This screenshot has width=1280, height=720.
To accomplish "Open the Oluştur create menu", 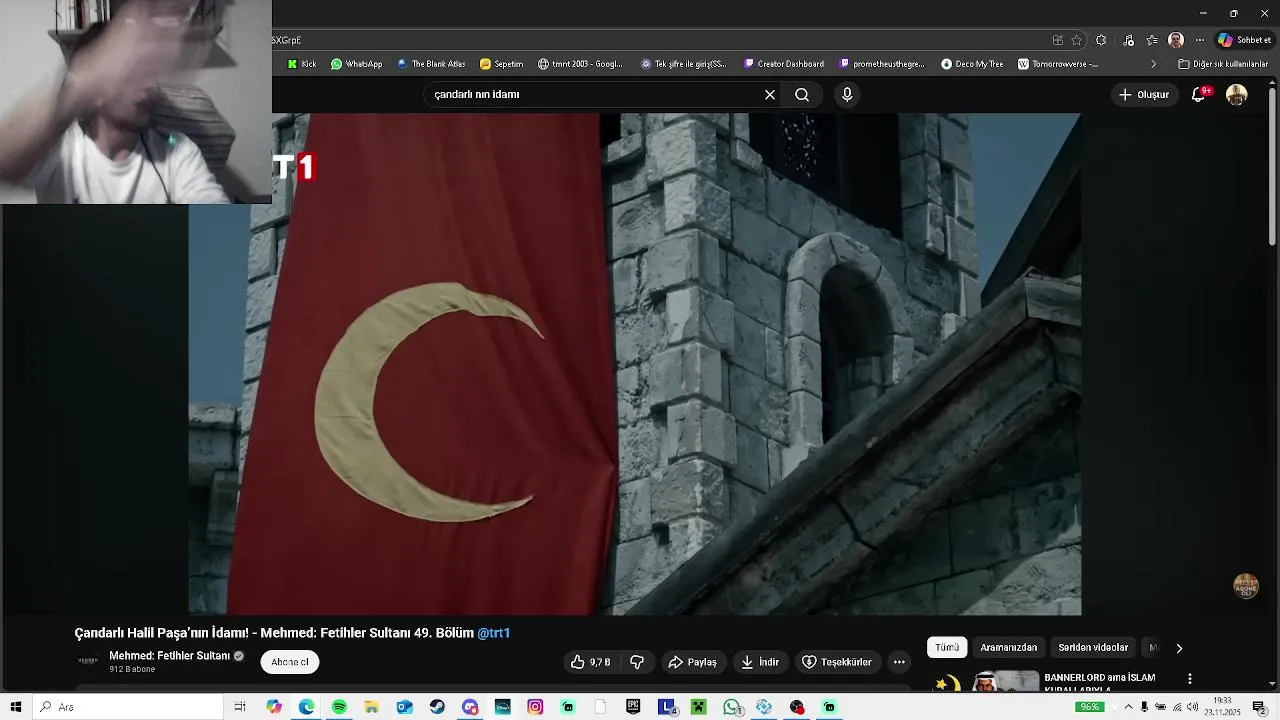I will pos(1144,94).
